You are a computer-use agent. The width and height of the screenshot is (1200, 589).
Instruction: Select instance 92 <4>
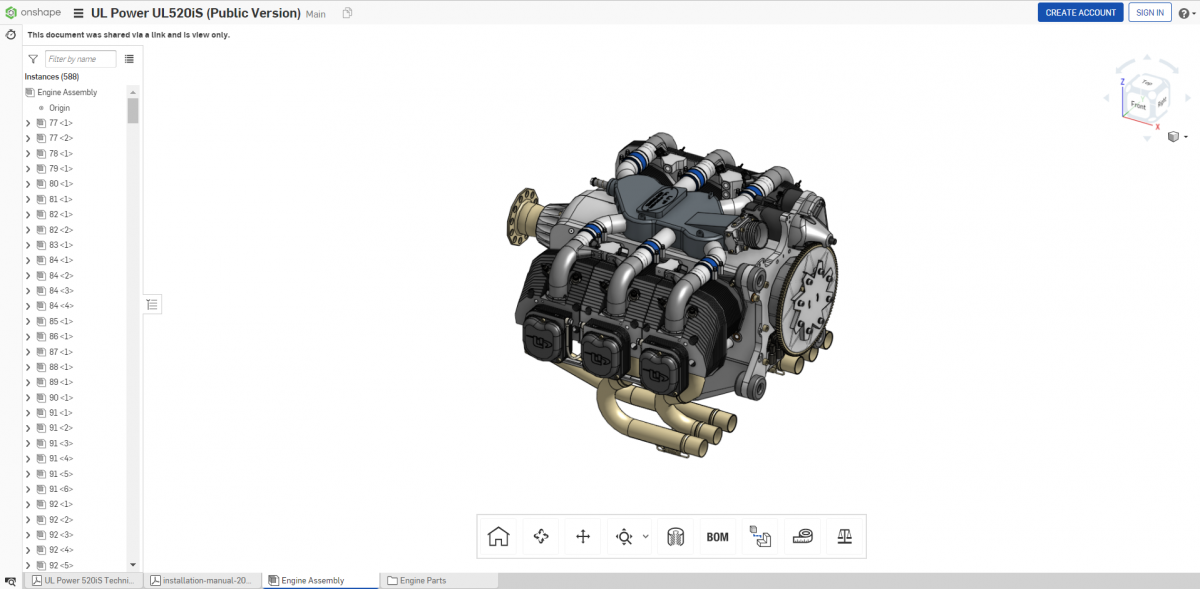(x=61, y=550)
